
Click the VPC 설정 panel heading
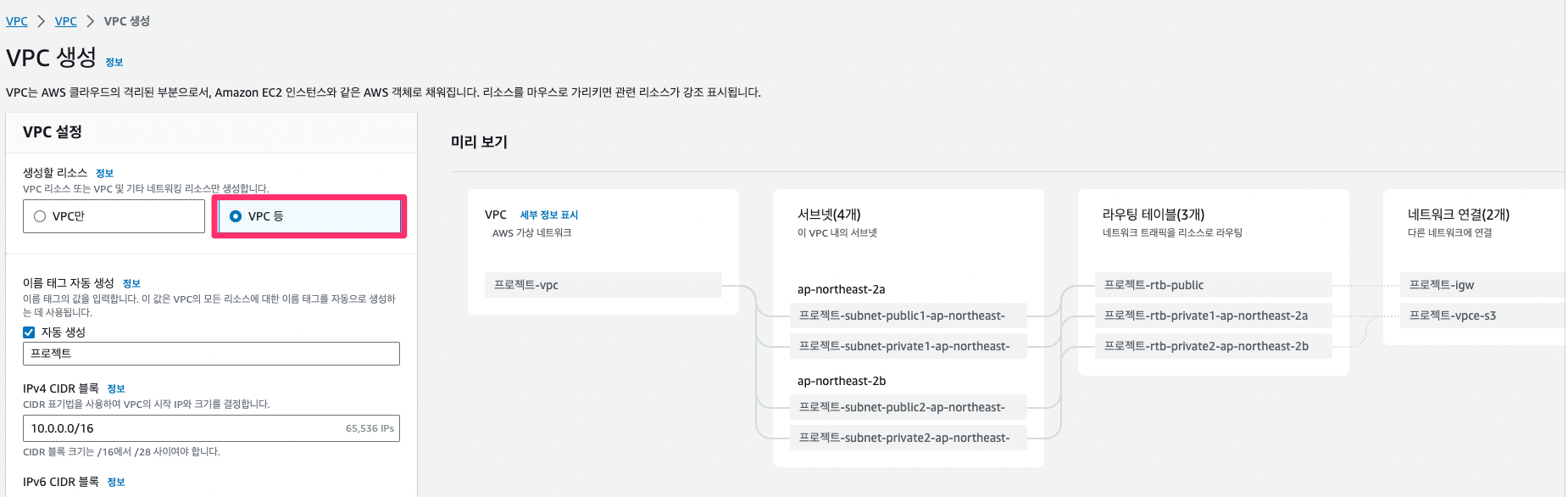pos(53,131)
